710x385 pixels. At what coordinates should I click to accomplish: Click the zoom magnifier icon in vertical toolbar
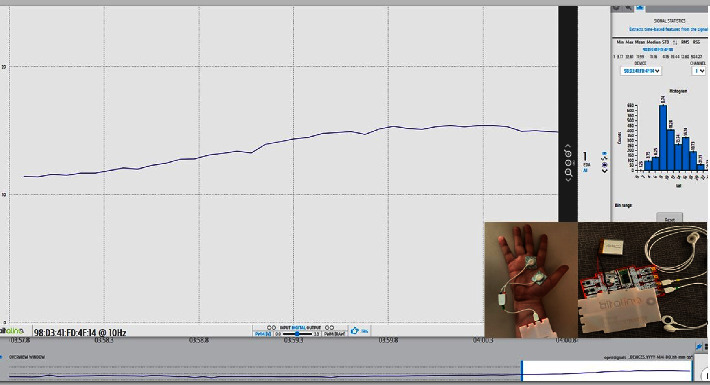[x=568, y=173]
